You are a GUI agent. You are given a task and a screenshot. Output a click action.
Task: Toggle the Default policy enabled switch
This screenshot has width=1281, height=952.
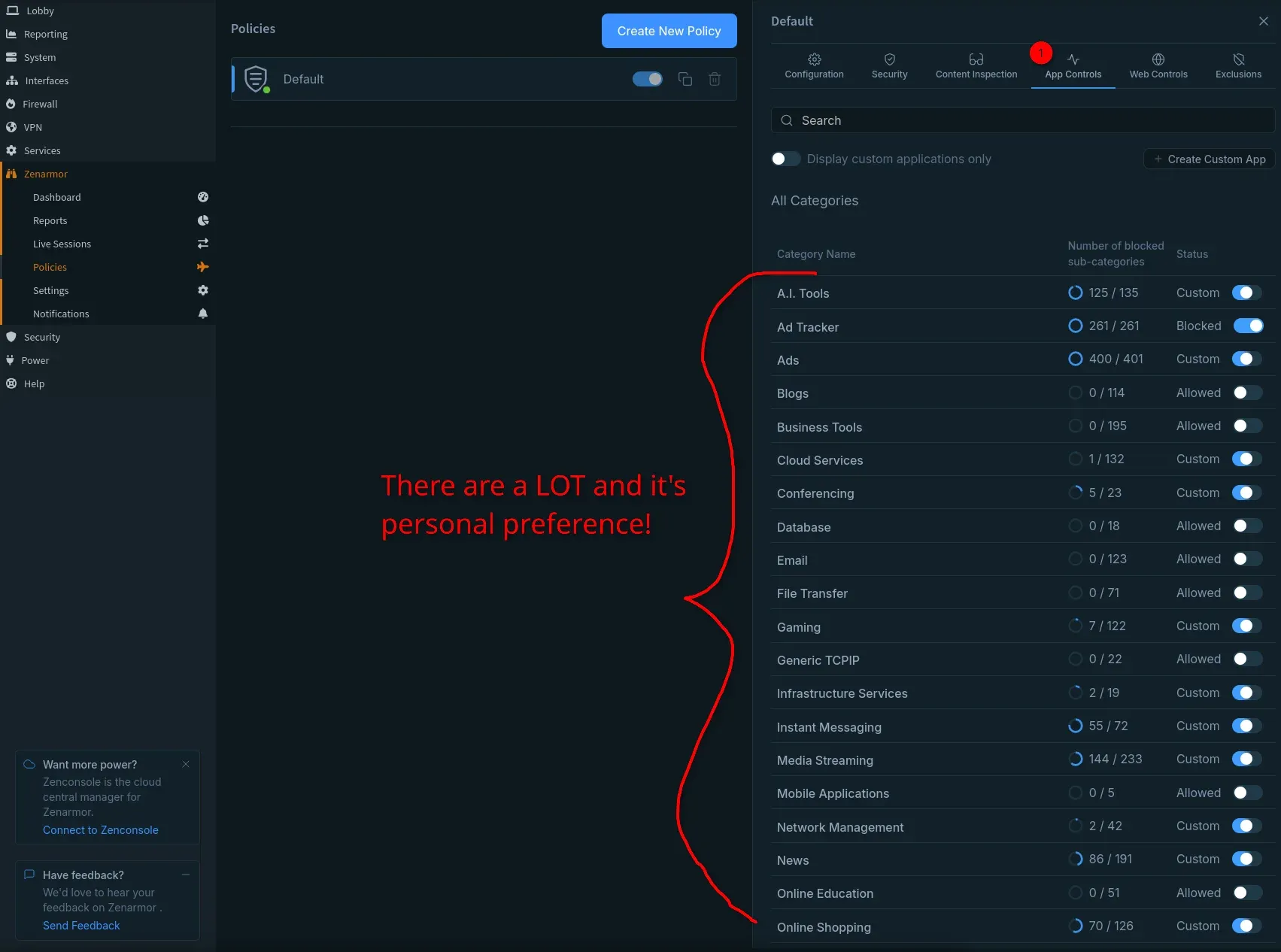coord(648,79)
